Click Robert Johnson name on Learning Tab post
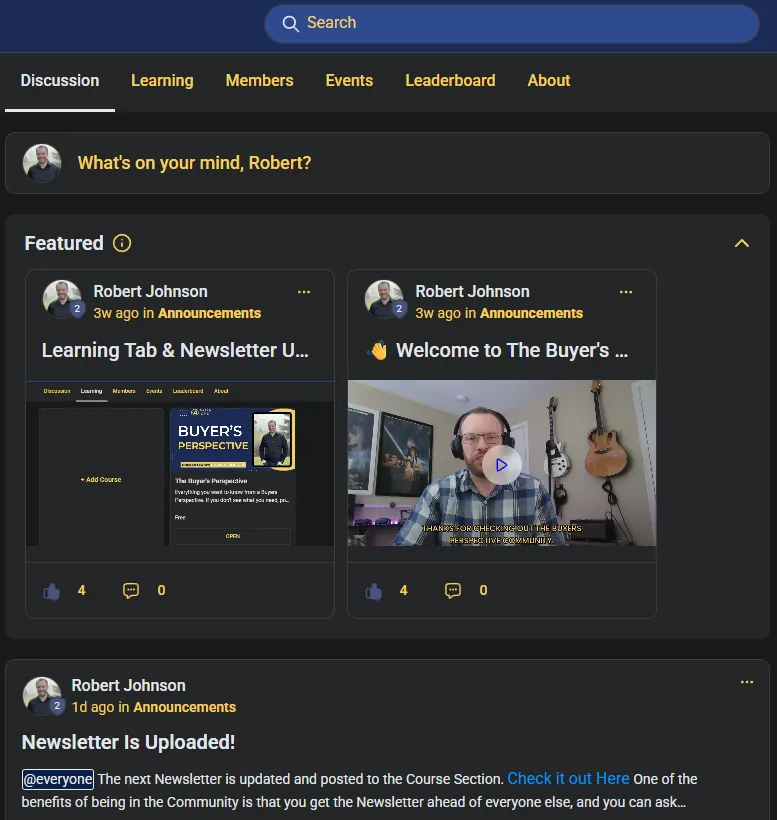The height and width of the screenshot is (820, 777). coord(151,291)
